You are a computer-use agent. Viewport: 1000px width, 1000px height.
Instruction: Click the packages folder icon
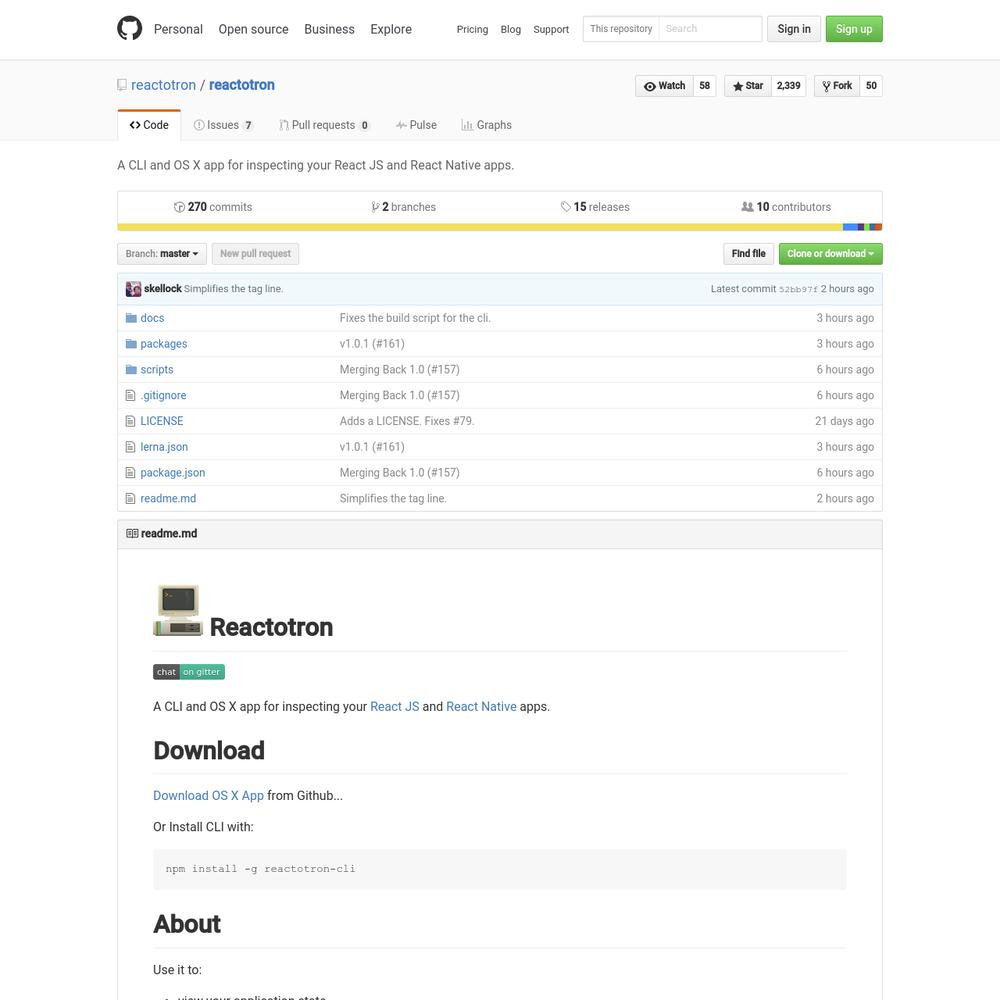click(x=131, y=344)
